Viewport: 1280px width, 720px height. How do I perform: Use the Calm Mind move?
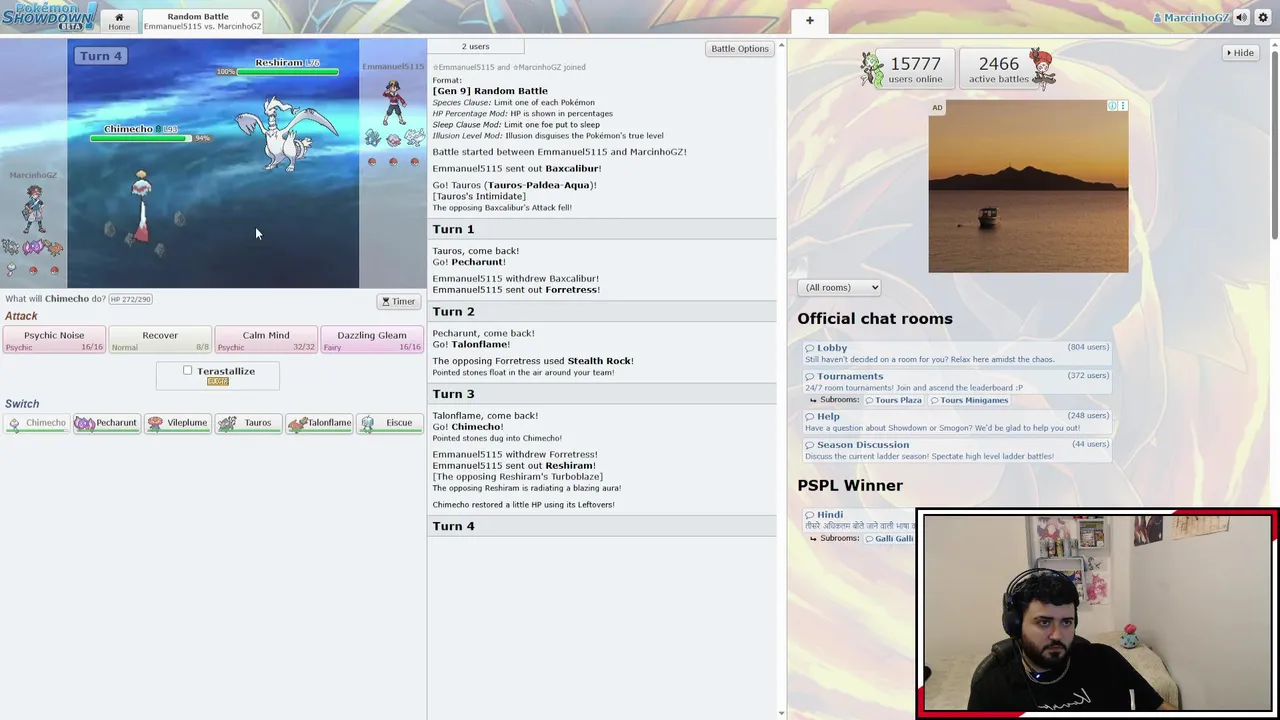click(266, 340)
